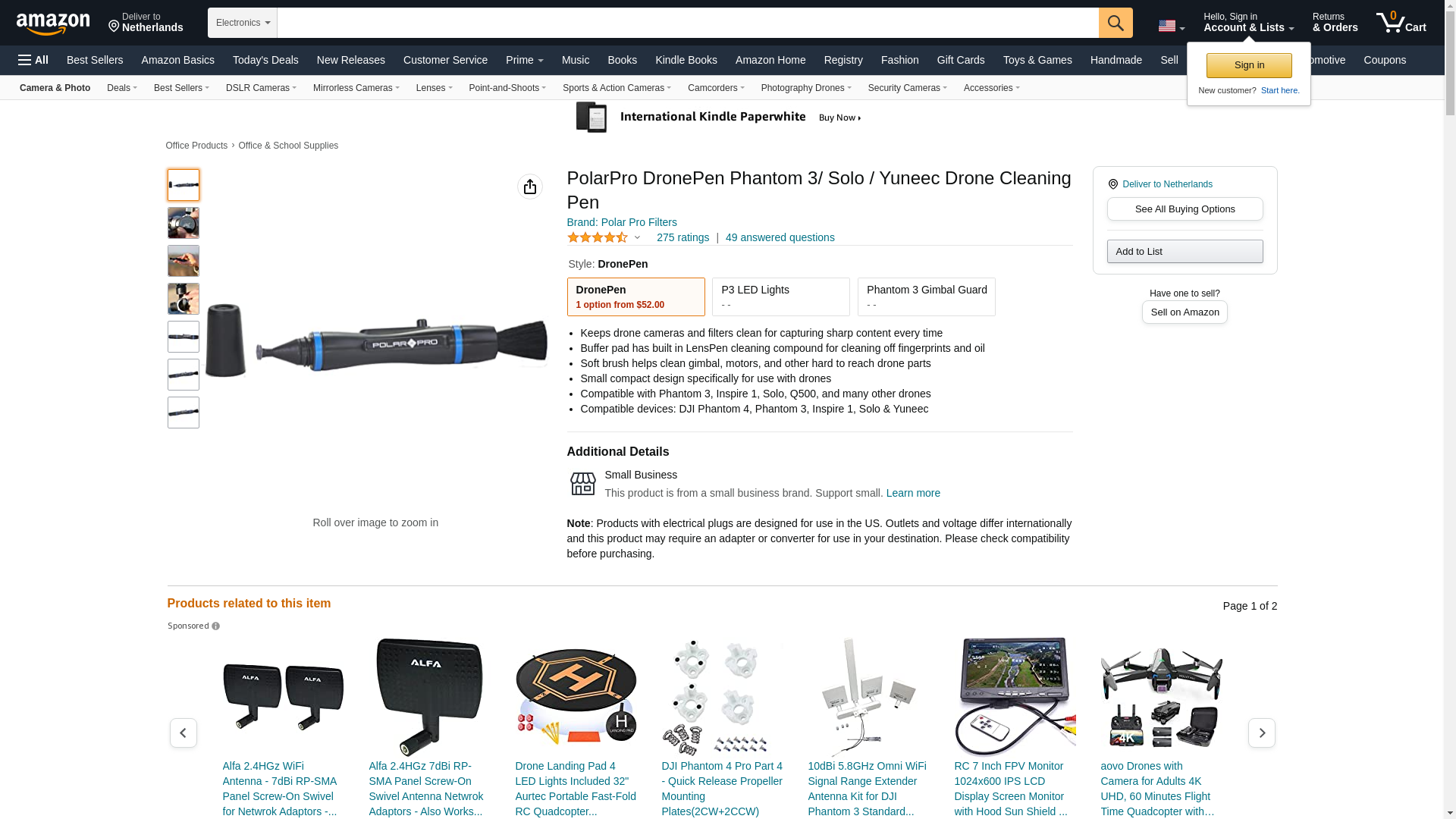Click the US flag language selector
The width and height of the screenshot is (1456, 819).
[1172, 26]
